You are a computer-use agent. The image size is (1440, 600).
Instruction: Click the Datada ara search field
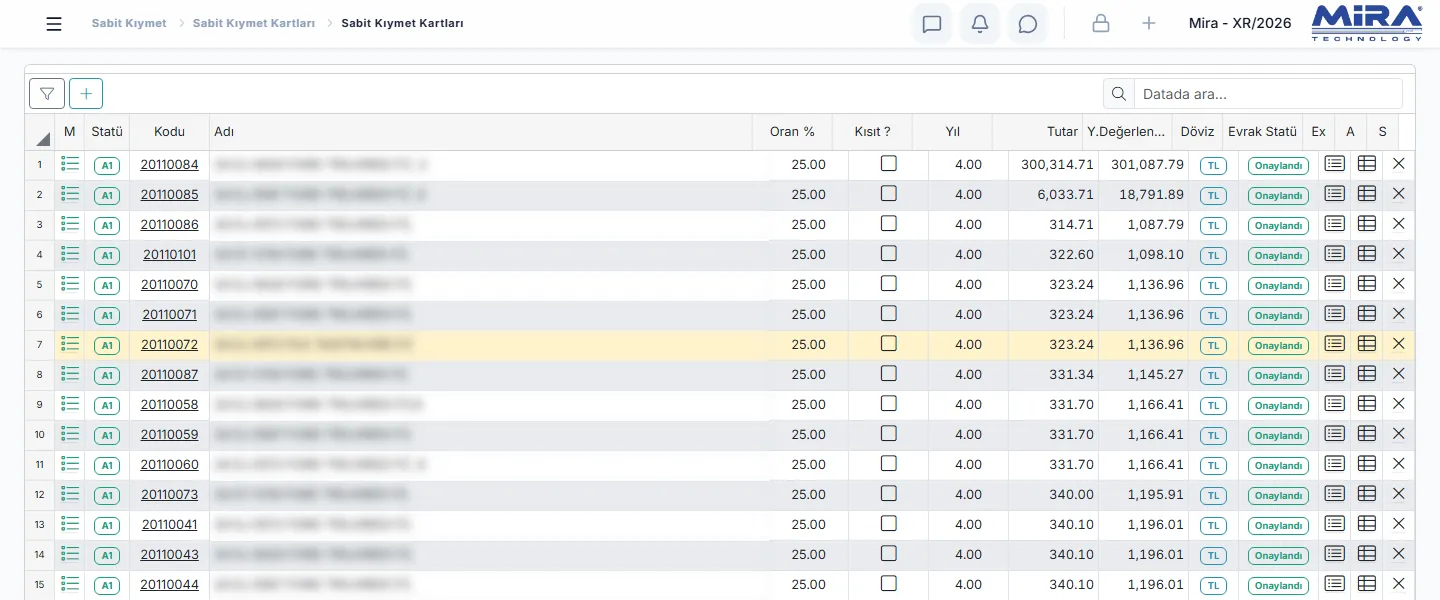pyautogui.click(x=1267, y=94)
